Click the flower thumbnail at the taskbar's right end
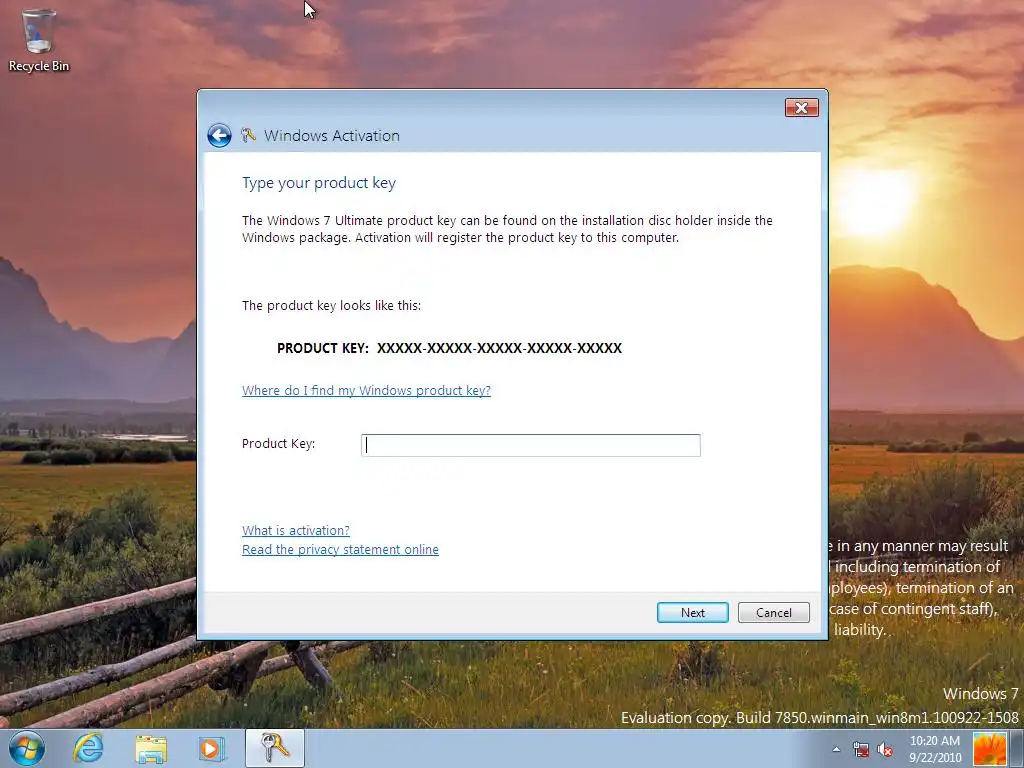Image resolution: width=1024 pixels, height=768 pixels. (x=989, y=749)
